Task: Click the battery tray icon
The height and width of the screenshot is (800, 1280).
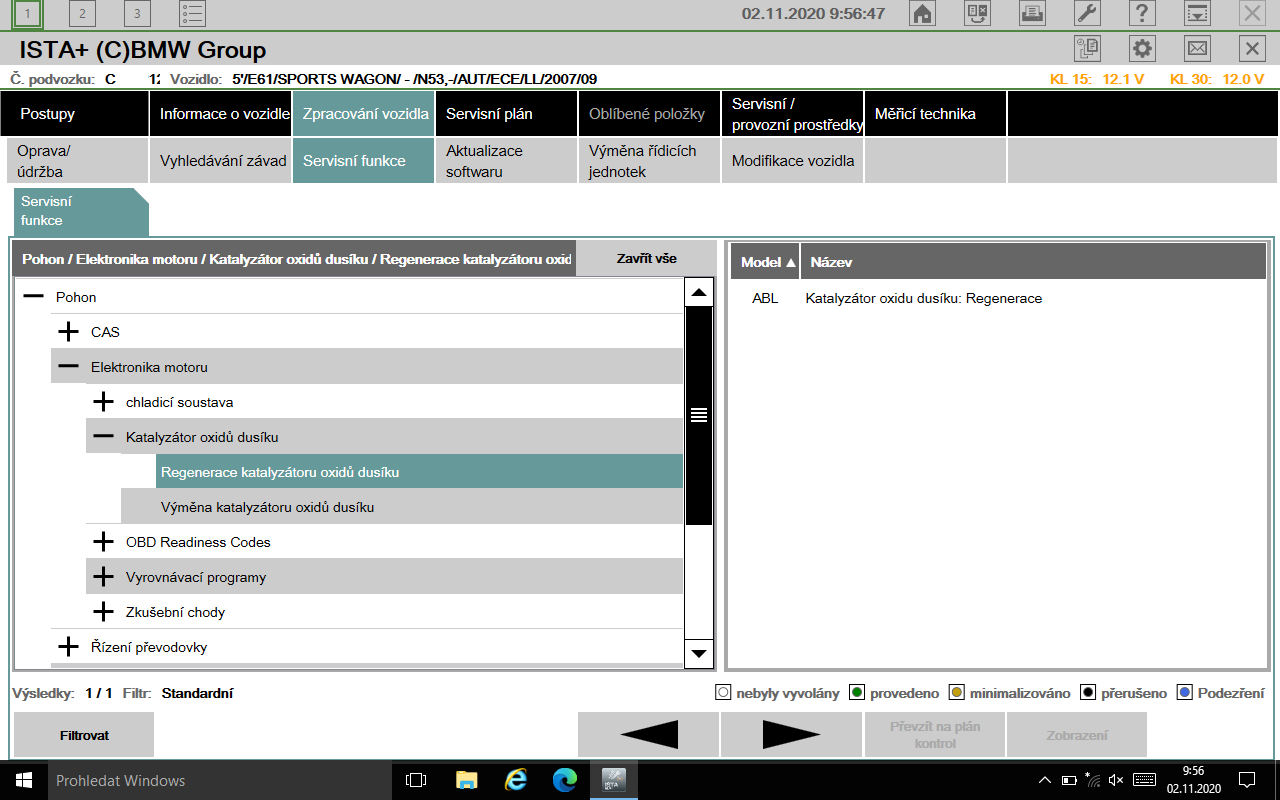Action: point(1069,780)
